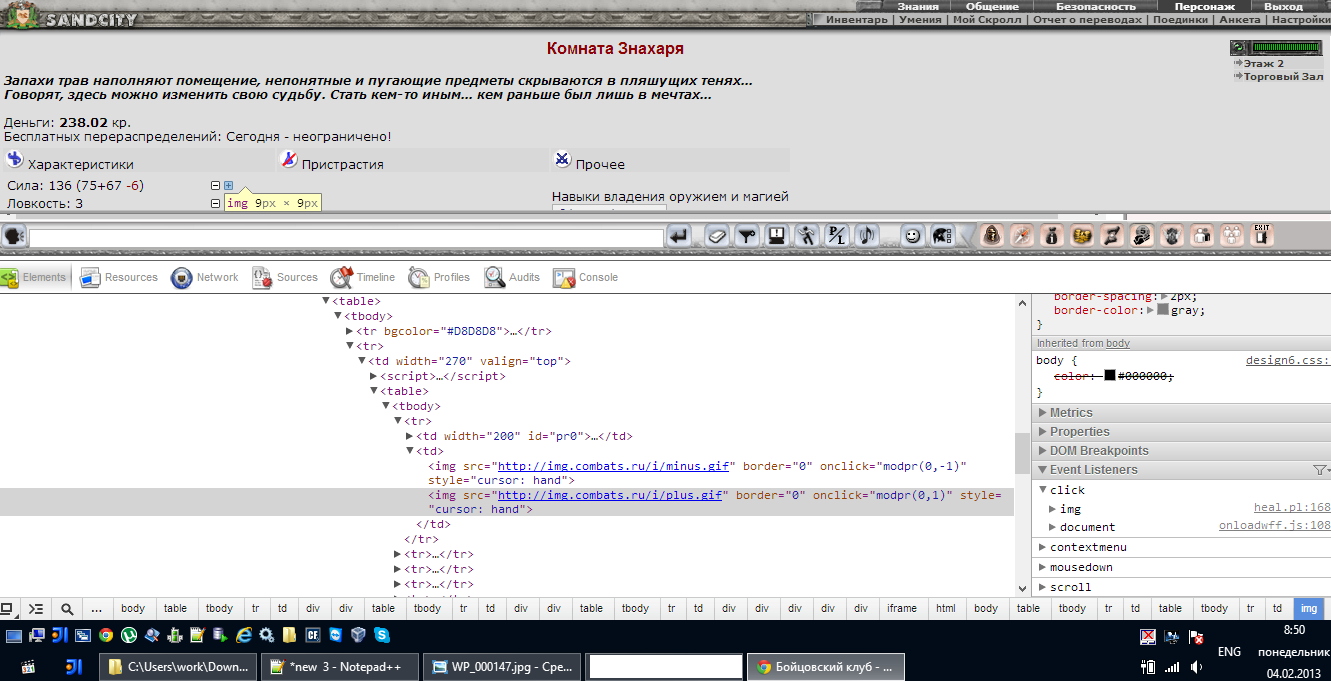
Task: Collapse the Event Listeners section
Action: click(x=1181, y=470)
